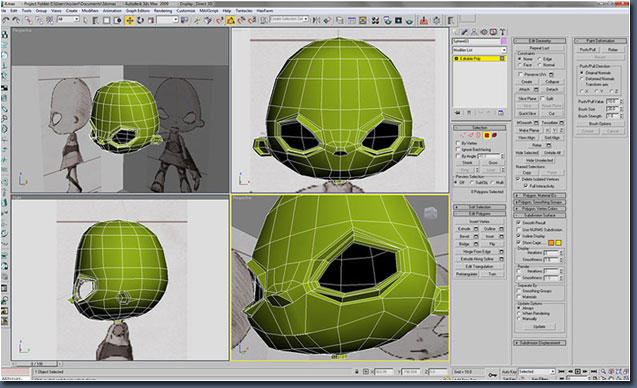The width and height of the screenshot is (637, 388).
Task: Click the Slice Plane button
Action: 527,99
